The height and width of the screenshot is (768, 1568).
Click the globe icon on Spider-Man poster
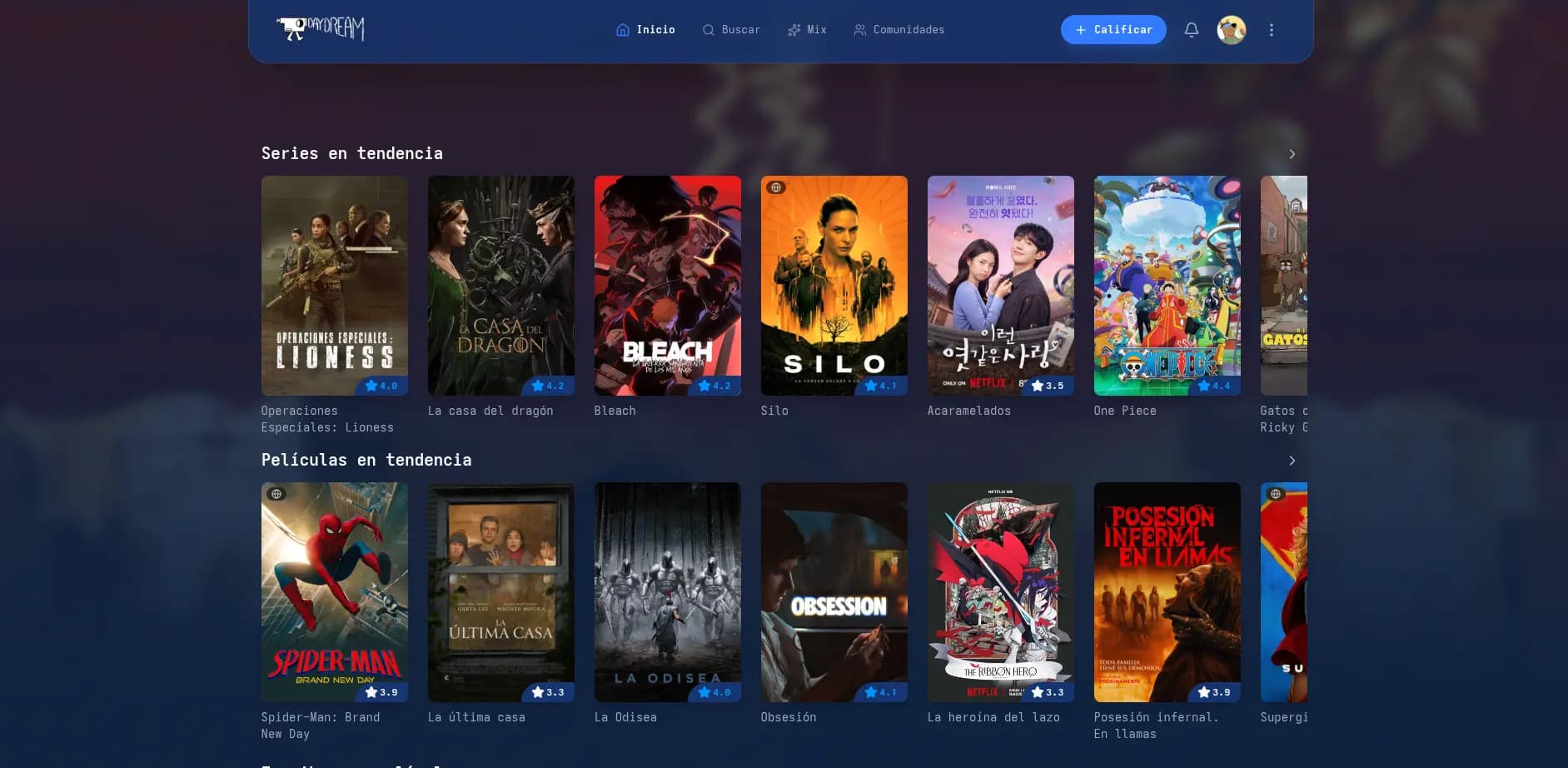click(276, 494)
